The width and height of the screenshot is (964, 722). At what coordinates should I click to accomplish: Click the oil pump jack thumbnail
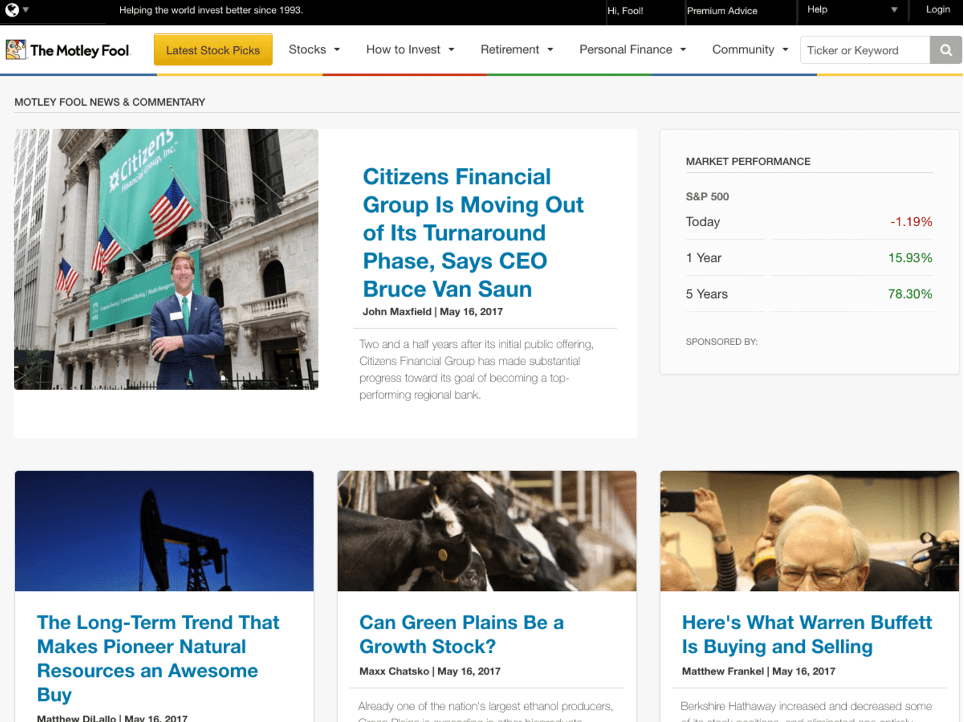click(x=164, y=531)
